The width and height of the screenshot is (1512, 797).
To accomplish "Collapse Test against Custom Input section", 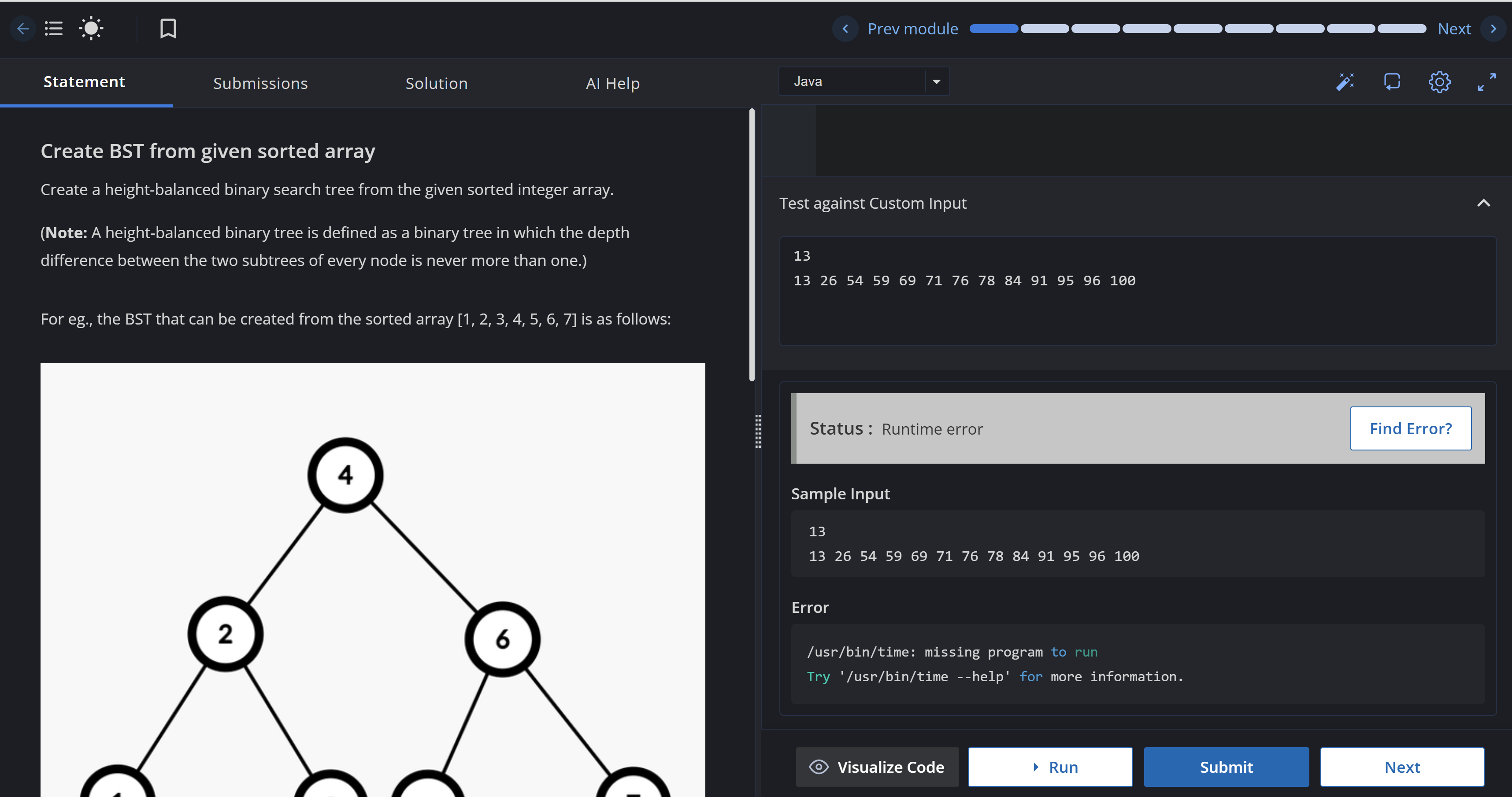I will point(1483,203).
